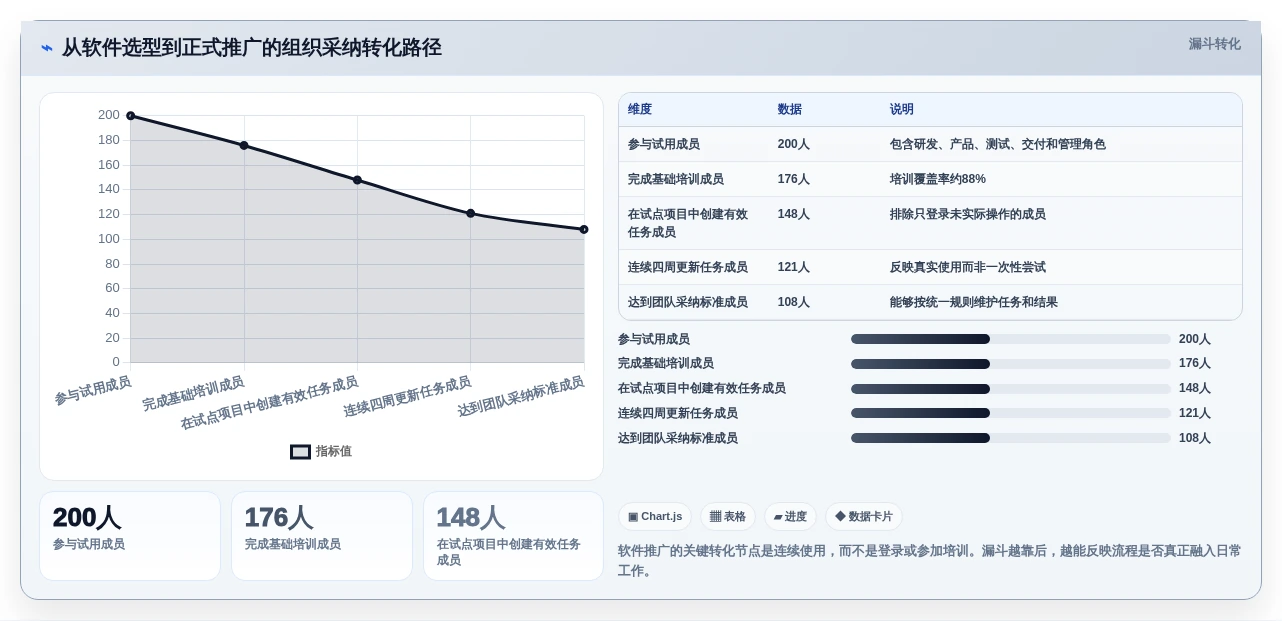This screenshot has width=1282, height=621.
Task: Click the progress bar for 连续四周更新任务成员
Action: 1010,413
